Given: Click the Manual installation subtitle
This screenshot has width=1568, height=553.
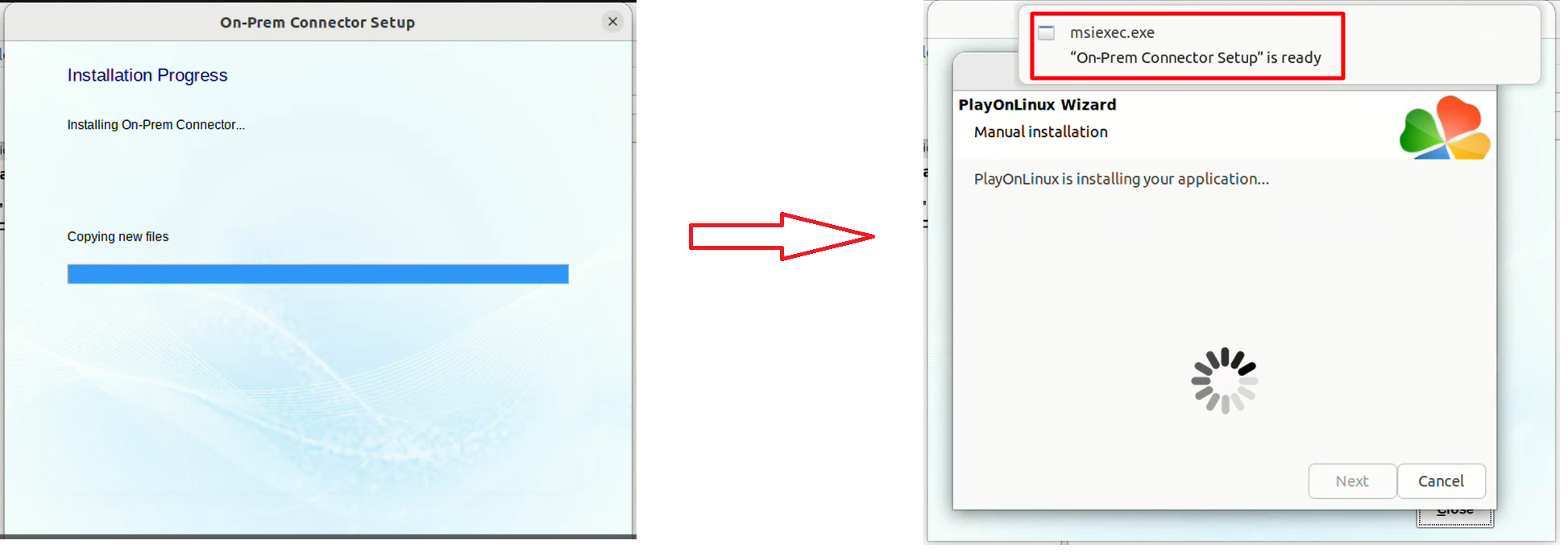Looking at the screenshot, I should 1041,132.
